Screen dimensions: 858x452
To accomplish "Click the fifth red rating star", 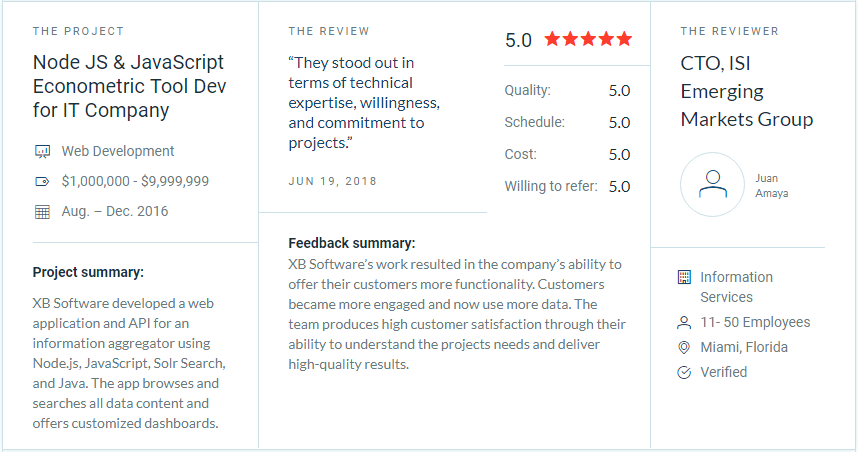I will pyautogui.click(x=624, y=39).
